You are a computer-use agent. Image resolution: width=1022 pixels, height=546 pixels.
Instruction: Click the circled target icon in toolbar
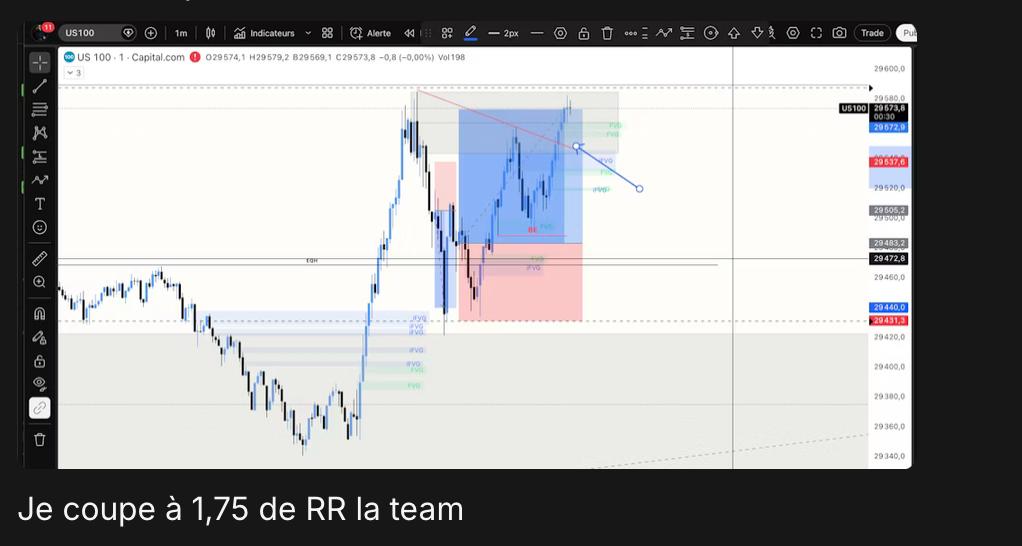coord(711,33)
